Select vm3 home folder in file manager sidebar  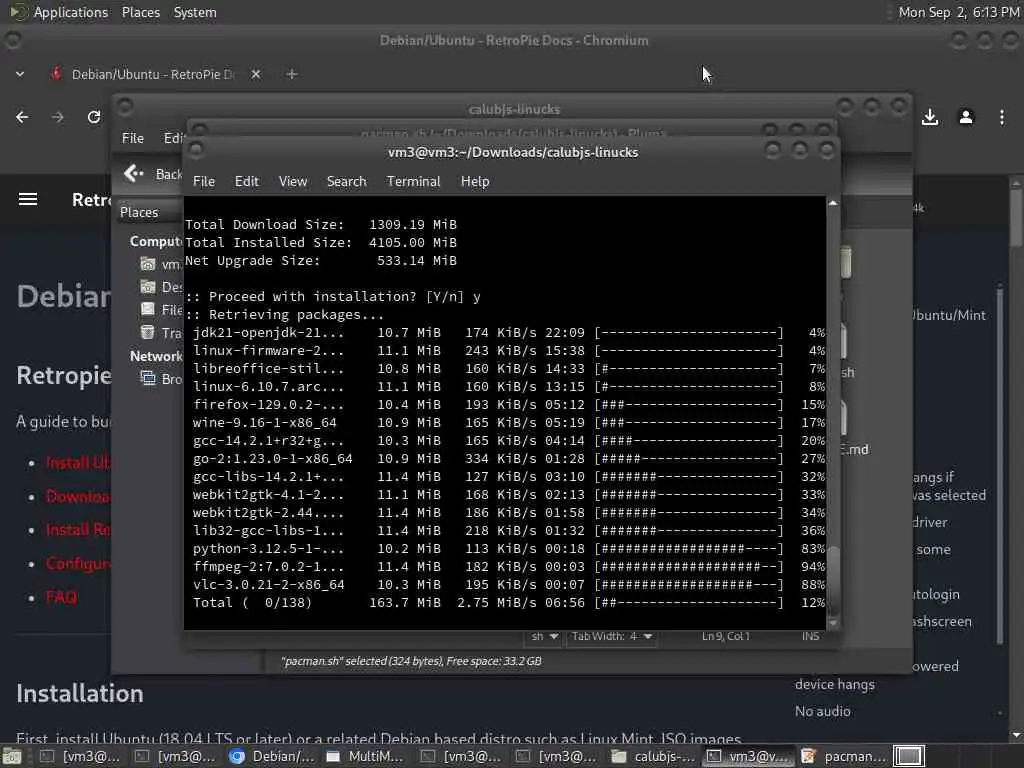[x=161, y=264]
